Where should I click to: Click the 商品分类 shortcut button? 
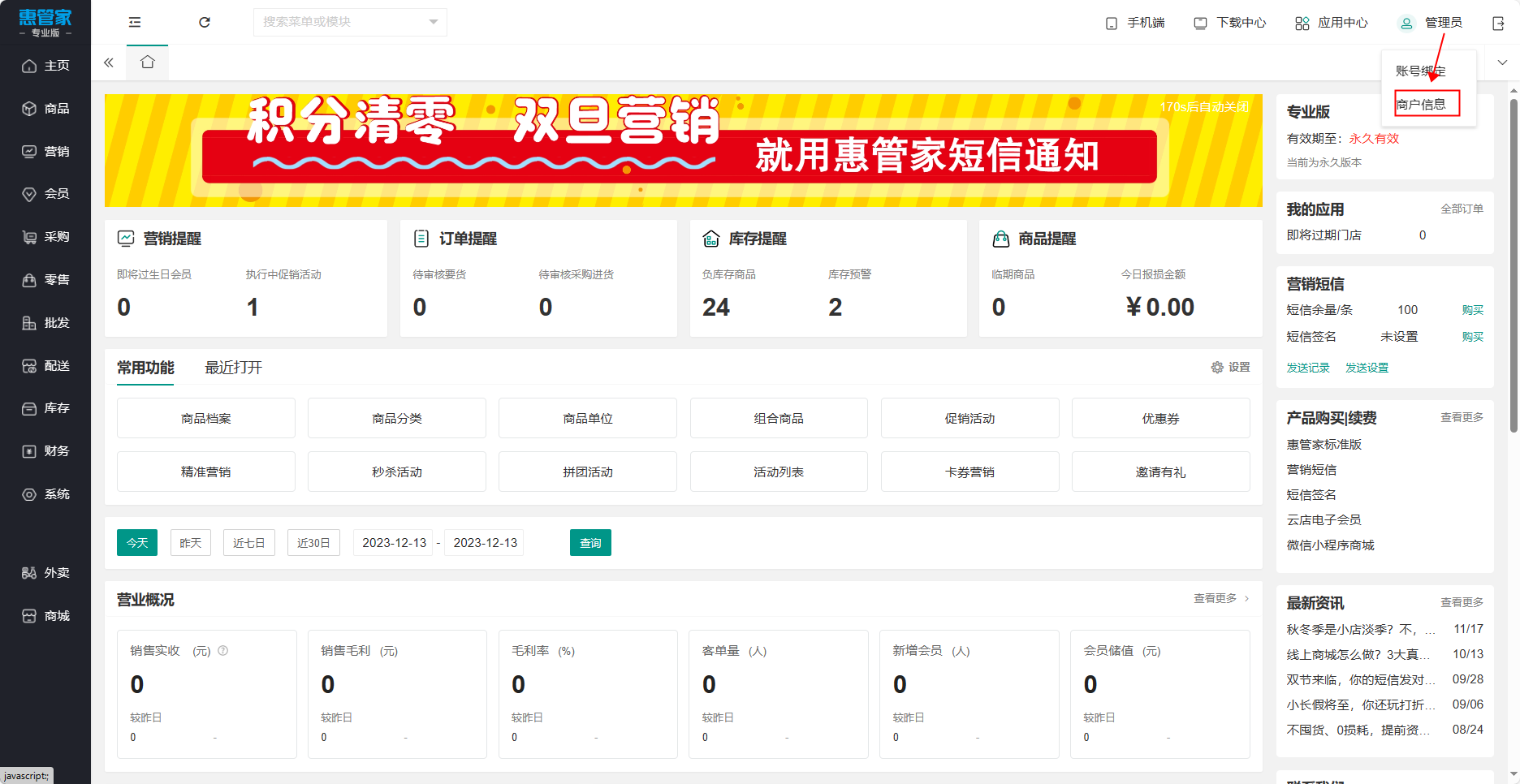[397, 418]
